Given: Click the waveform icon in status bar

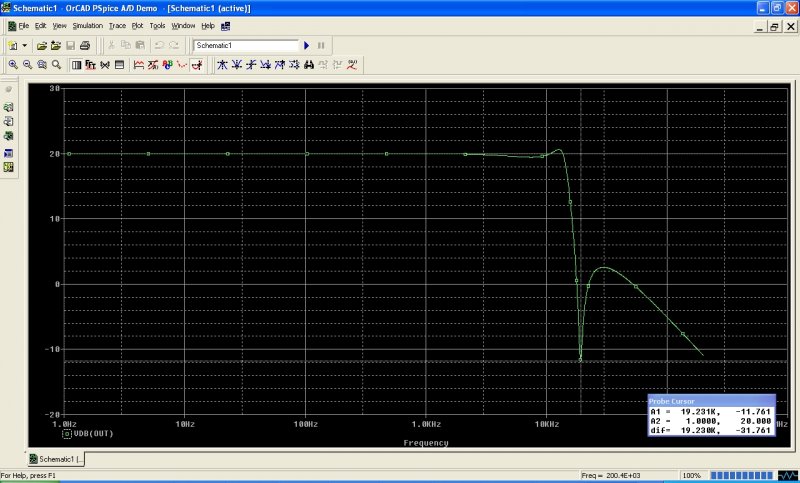Looking at the screenshot, I should tap(787, 475).
